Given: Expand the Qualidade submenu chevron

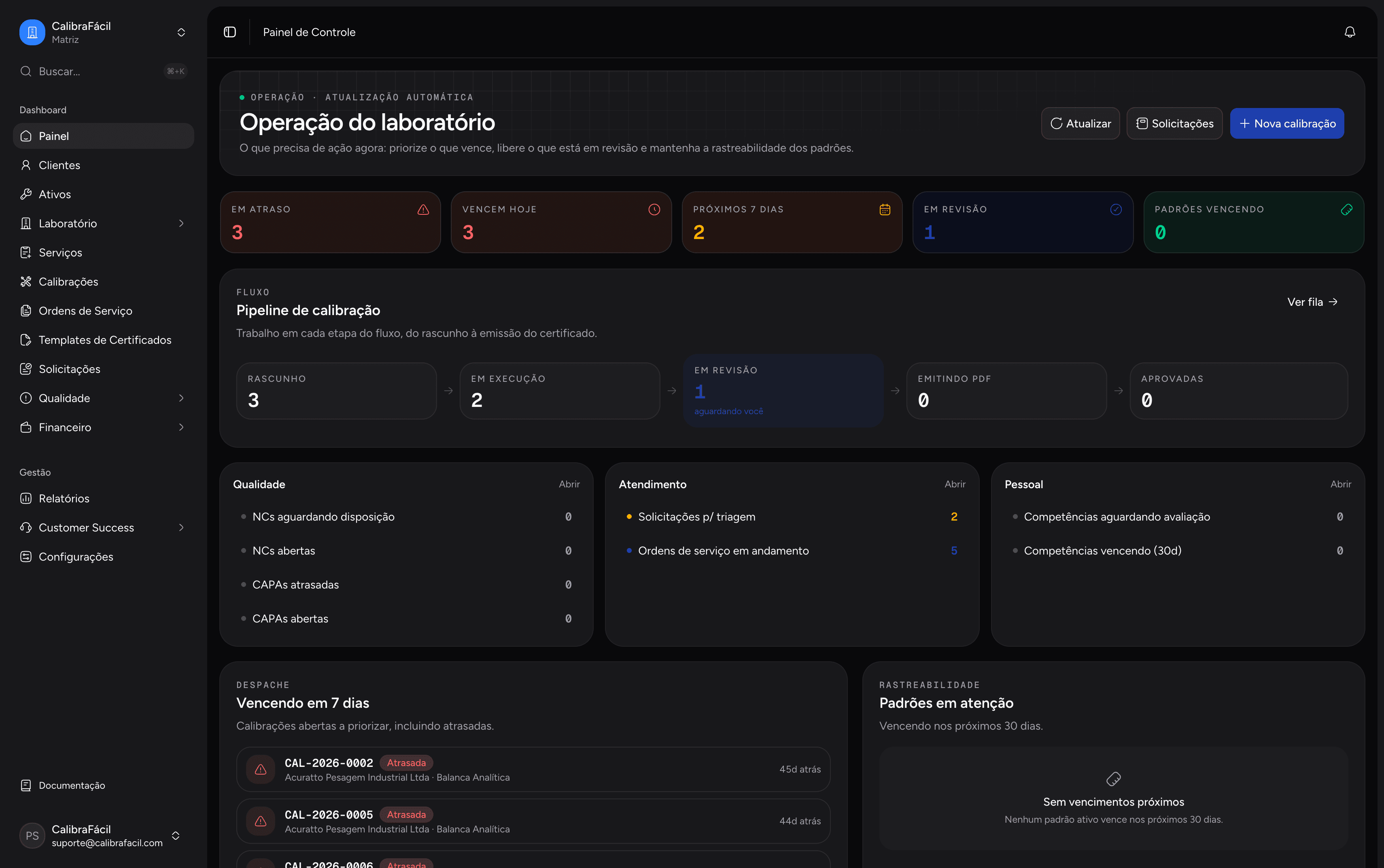Looking at the screenshot, I should click(181, 398).
